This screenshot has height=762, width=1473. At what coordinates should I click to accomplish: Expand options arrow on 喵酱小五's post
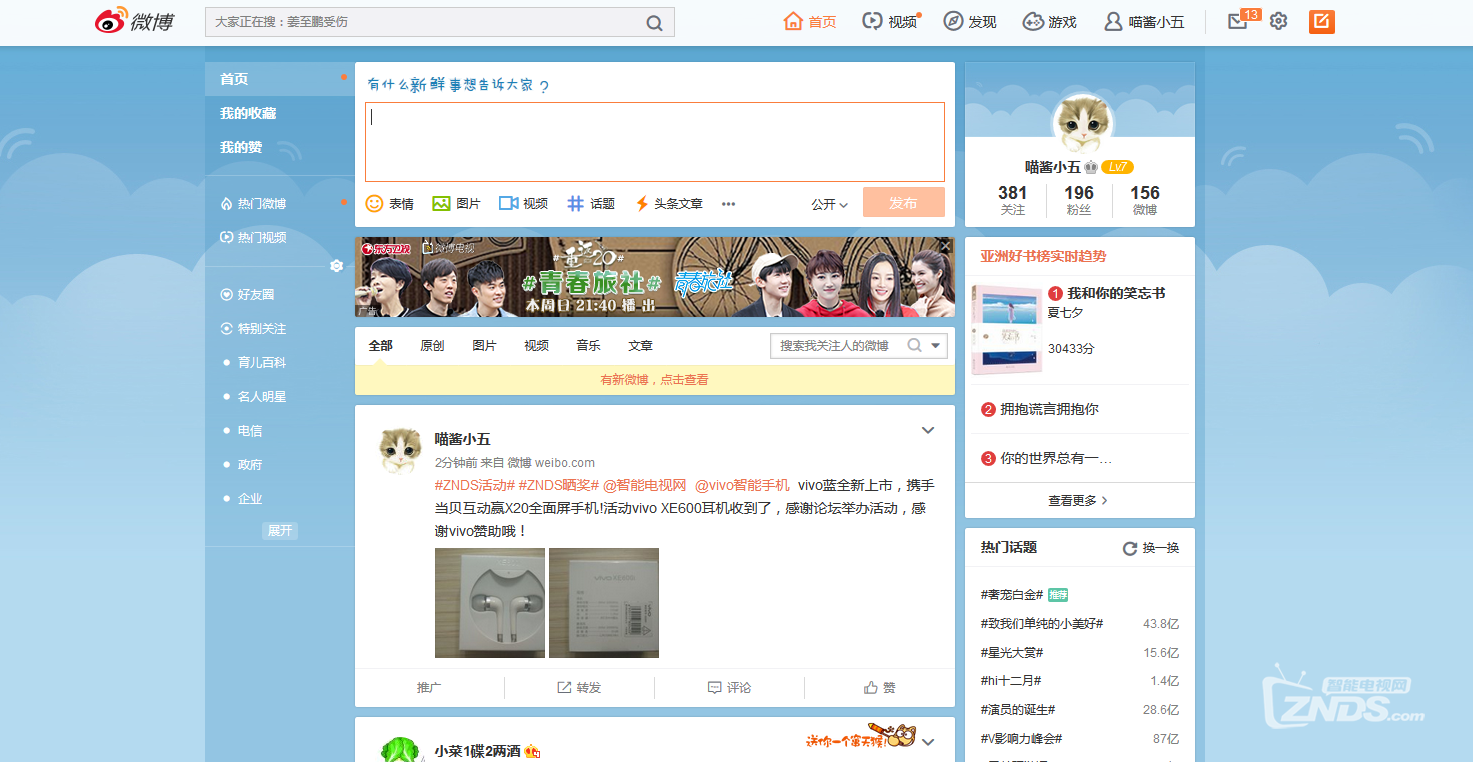[928, 430]
